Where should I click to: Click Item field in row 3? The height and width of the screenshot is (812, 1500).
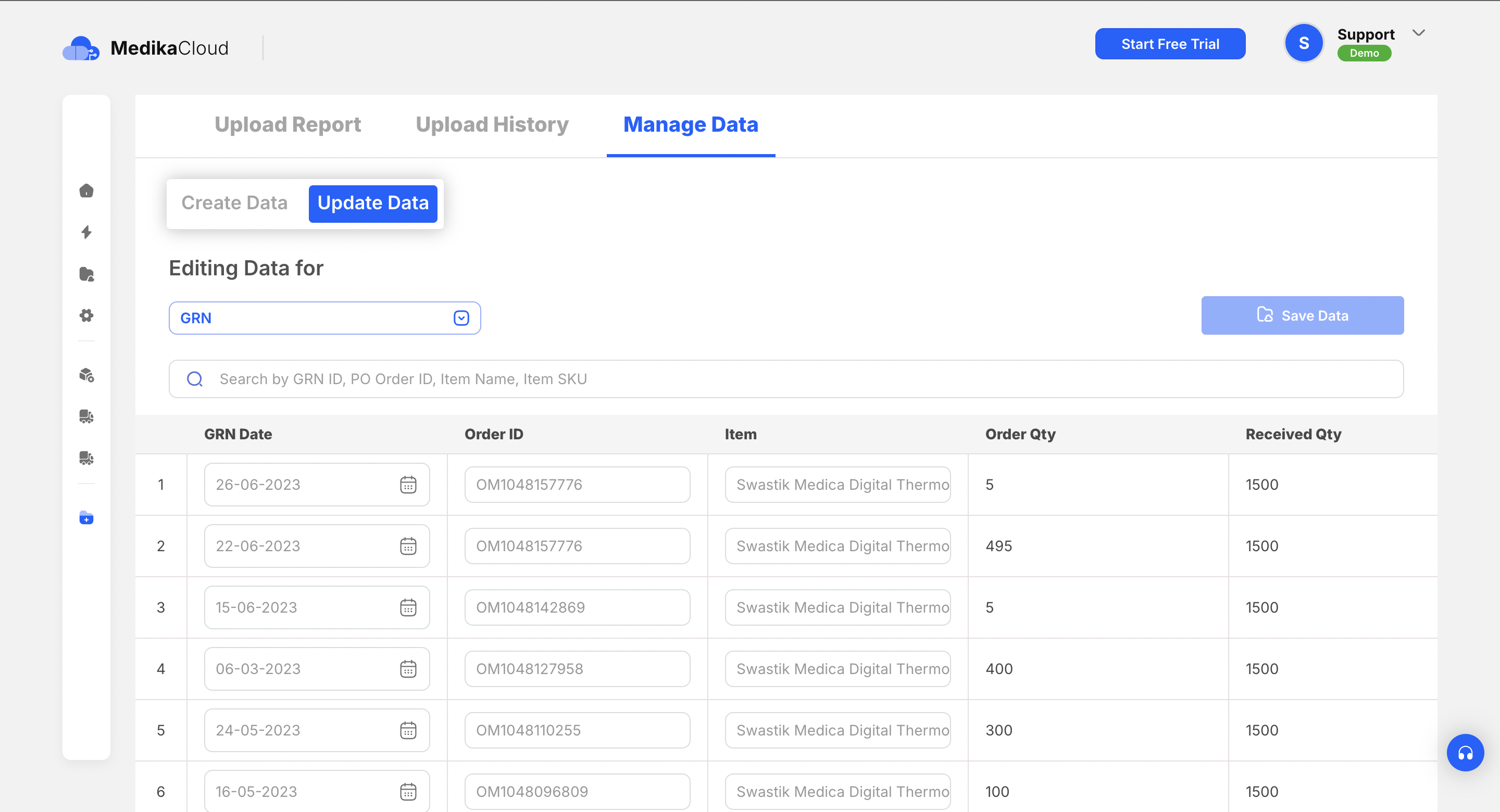(838, 607)
